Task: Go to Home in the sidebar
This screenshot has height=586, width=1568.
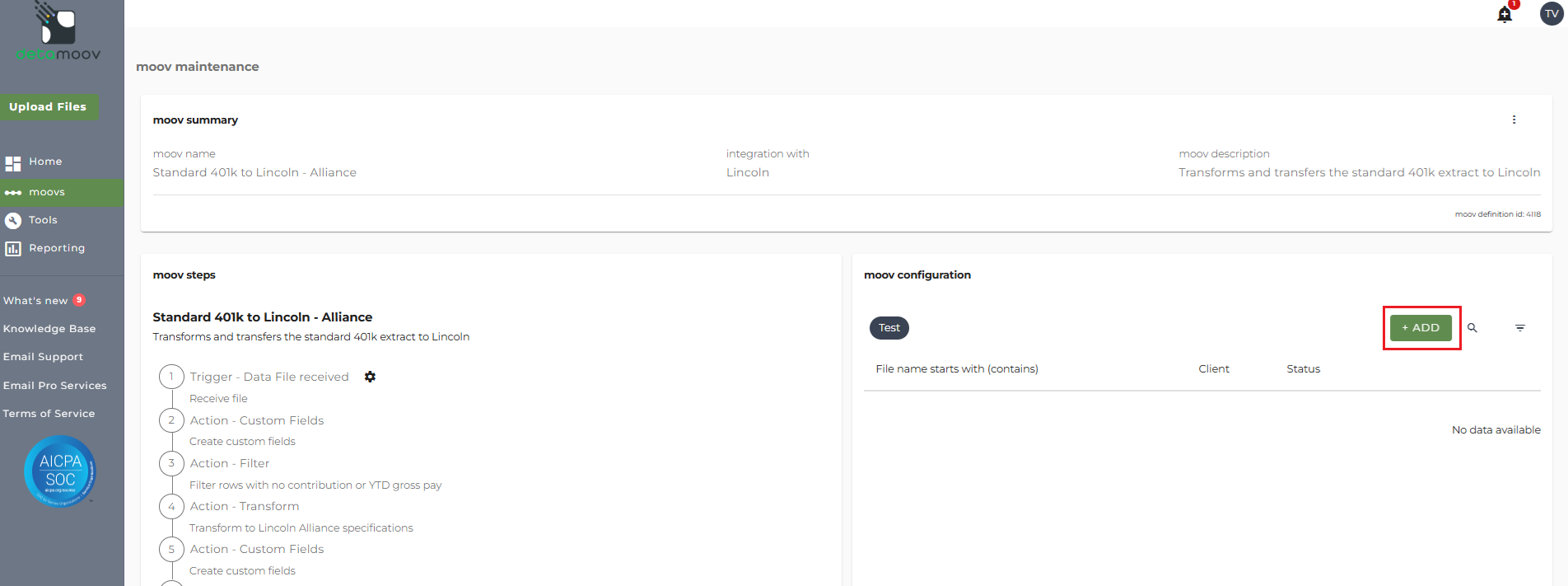Action: point(45,162)
